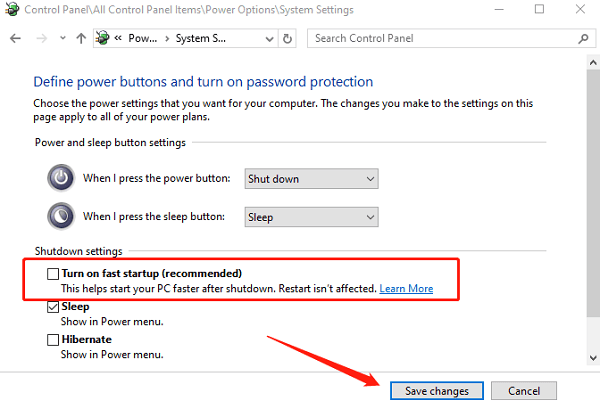
Task: Refresh the Control Panel page
Action: pos(288,38)
